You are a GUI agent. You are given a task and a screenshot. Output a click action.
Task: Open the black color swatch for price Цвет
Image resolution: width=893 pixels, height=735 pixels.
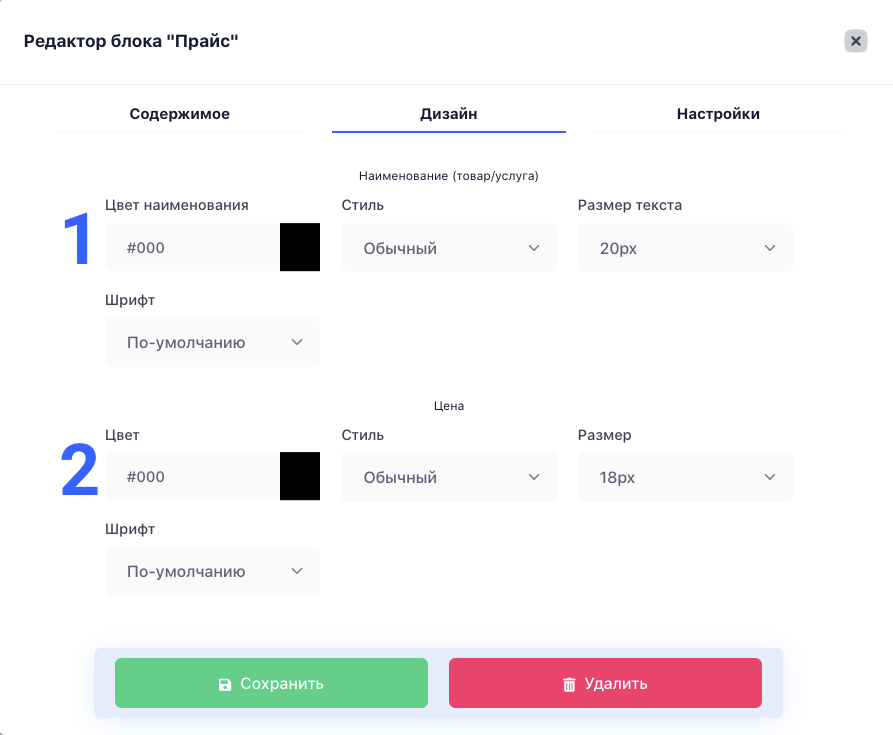[x=300, y=477]
